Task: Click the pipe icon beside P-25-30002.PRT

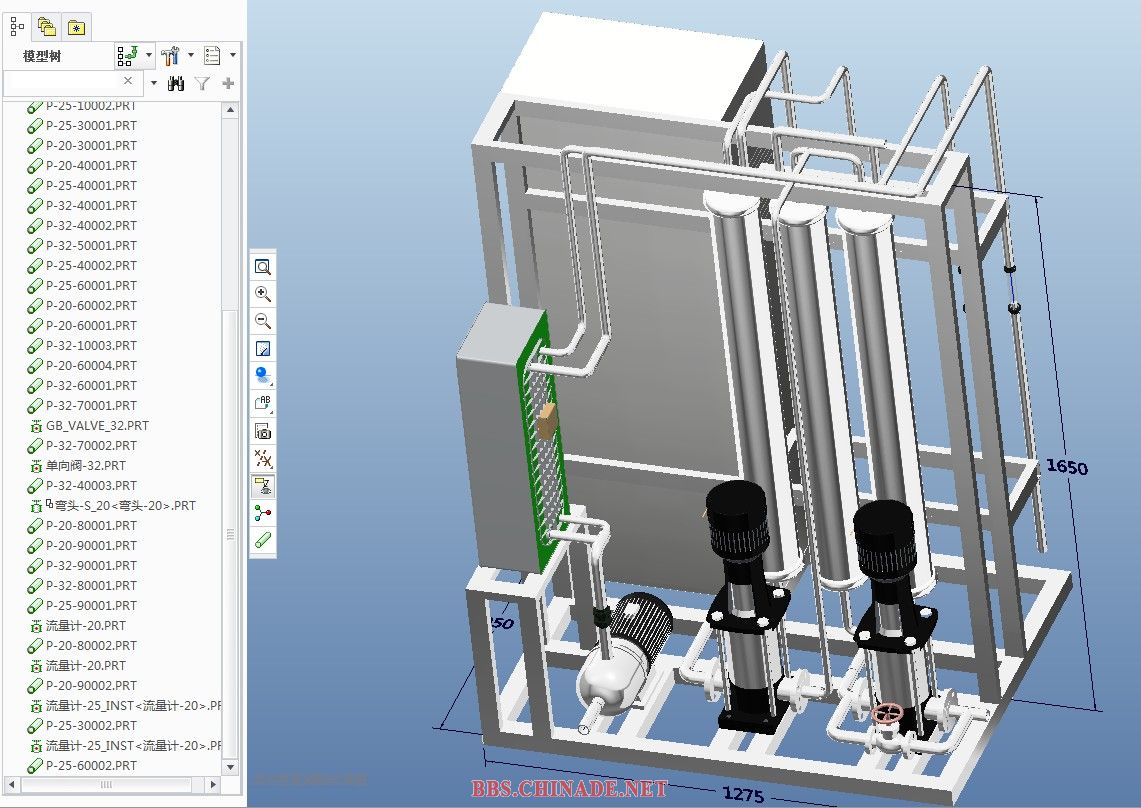Action: 35,726
